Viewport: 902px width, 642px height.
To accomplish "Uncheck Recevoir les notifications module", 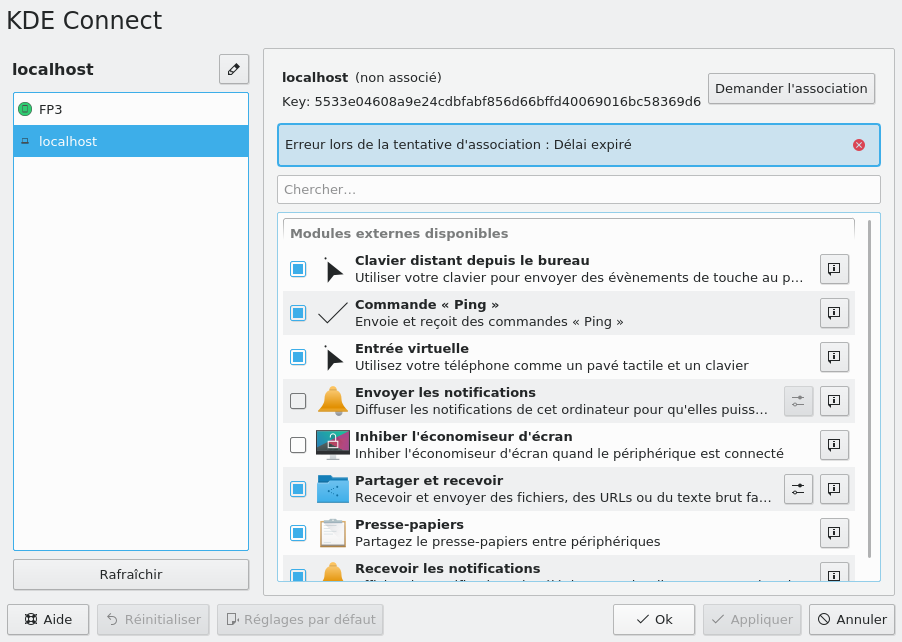I will pos(298,575).
